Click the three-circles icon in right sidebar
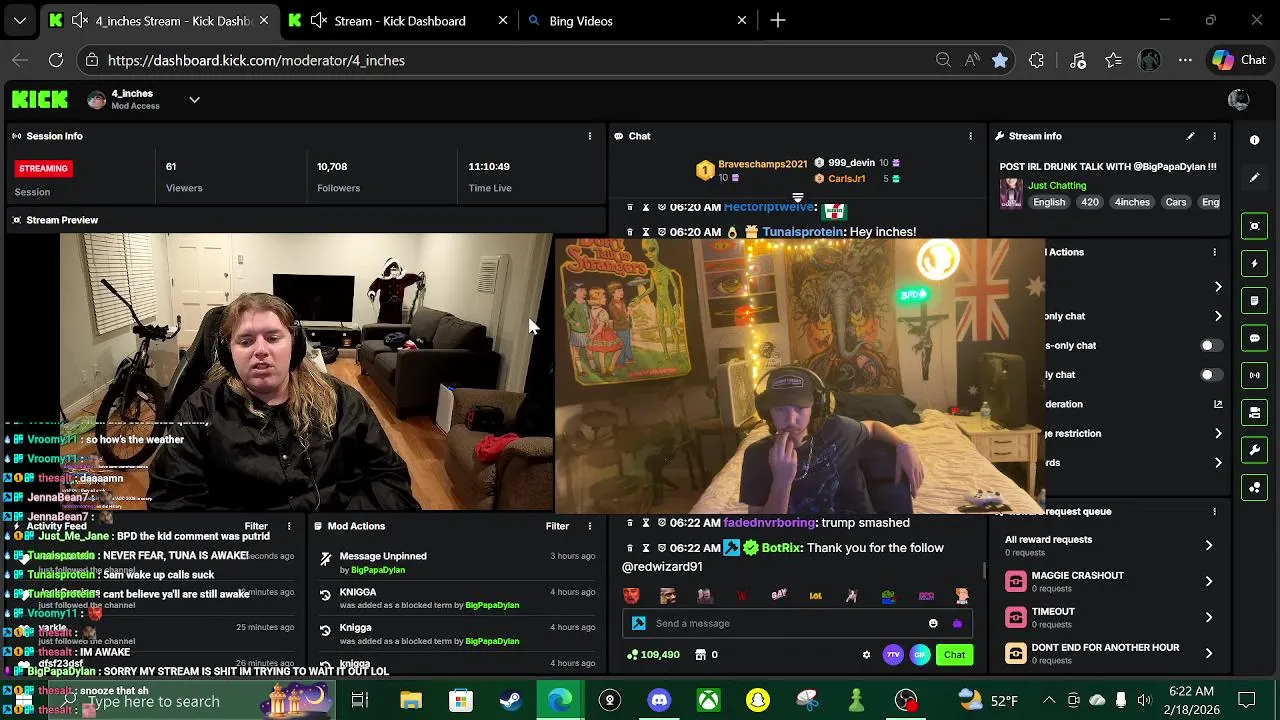The height and width of the screenshot is (720, 1280). click(1255, 488)
